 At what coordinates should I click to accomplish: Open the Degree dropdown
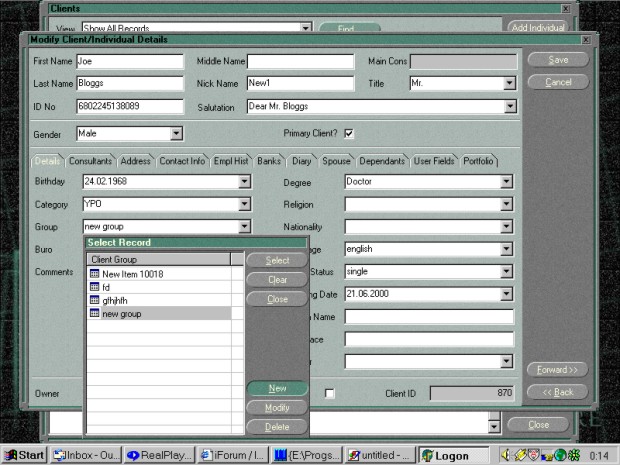(x=507, y=182)
